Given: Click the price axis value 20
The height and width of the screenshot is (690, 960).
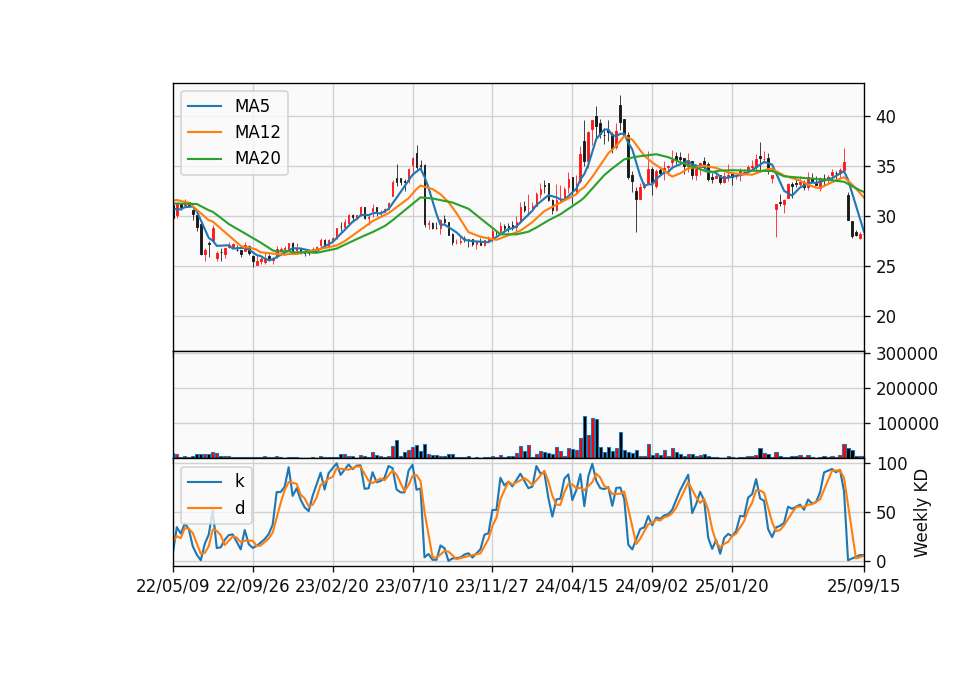Looking at the screenshot, I should 886,317.
